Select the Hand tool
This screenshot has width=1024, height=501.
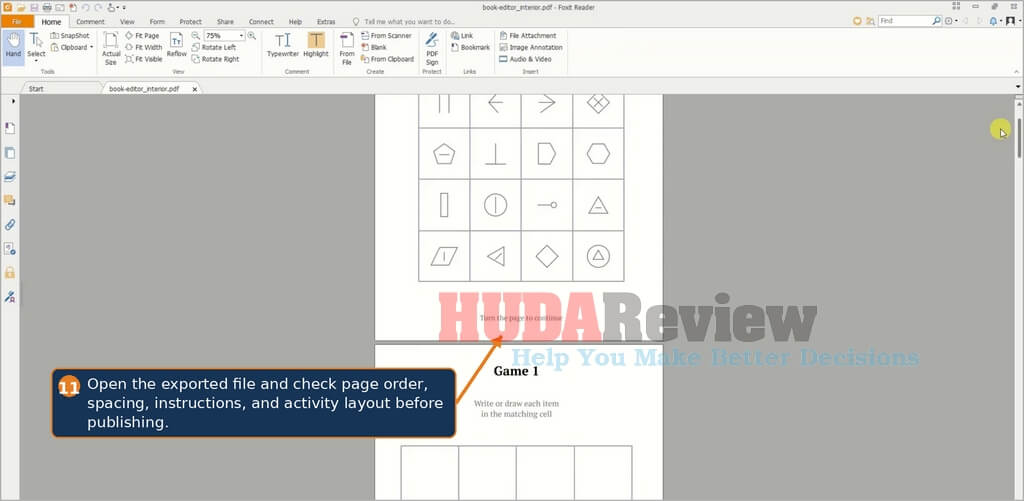[x=13, y=47]
